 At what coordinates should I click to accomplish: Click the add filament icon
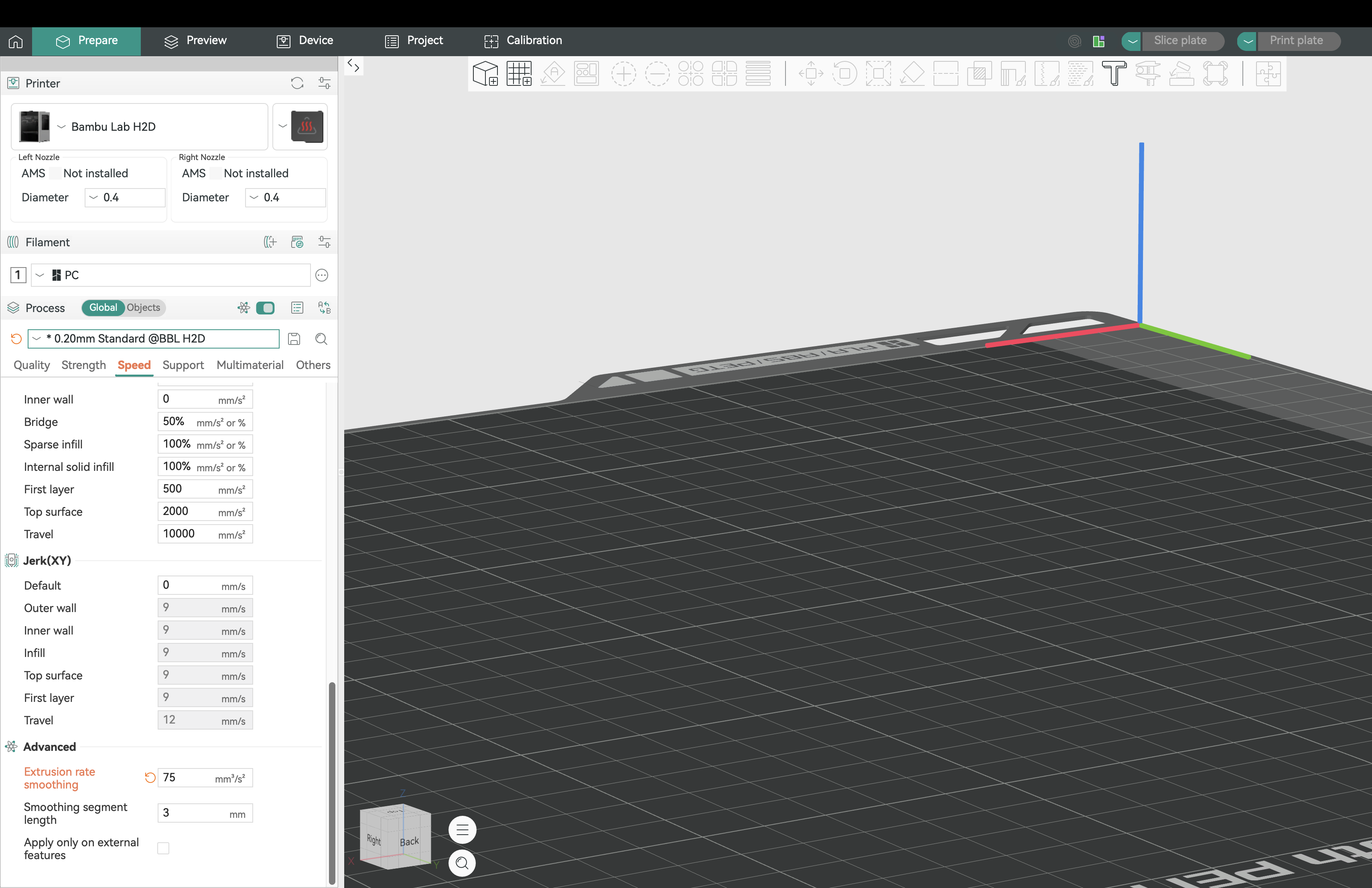pyautogui.click(x=270, y=242)
